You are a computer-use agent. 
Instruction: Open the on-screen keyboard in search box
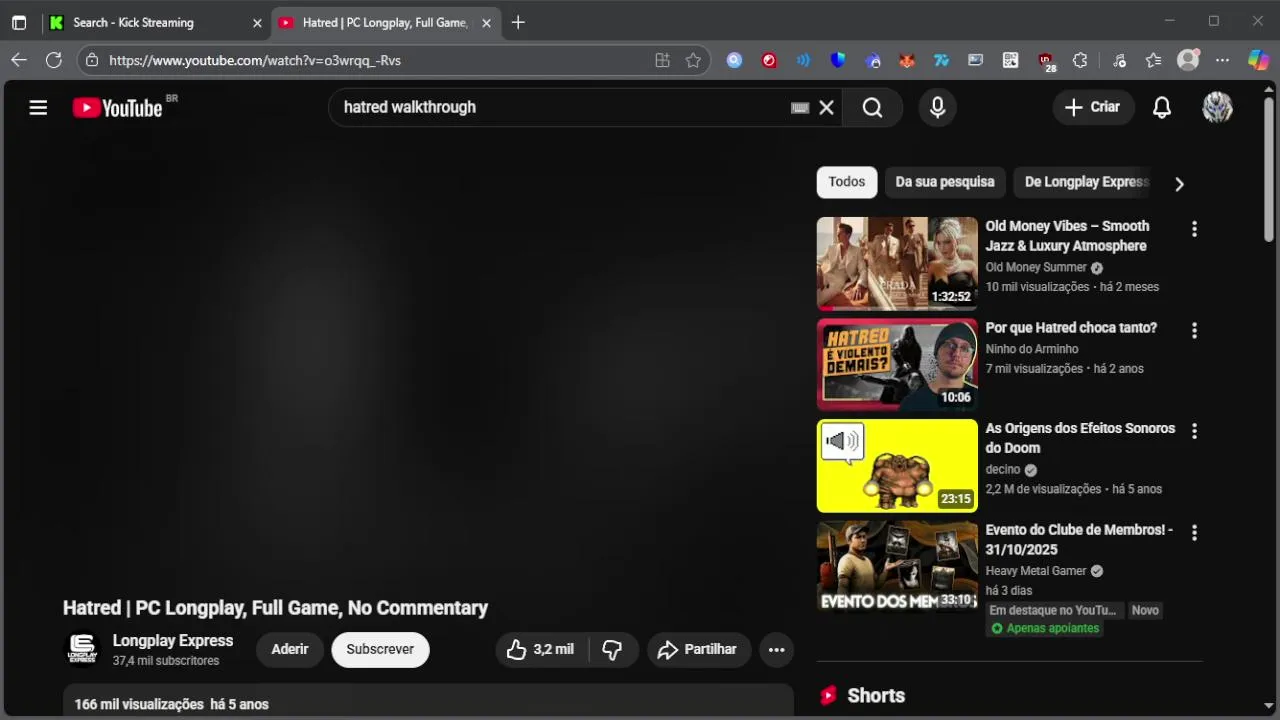point(799,108)
